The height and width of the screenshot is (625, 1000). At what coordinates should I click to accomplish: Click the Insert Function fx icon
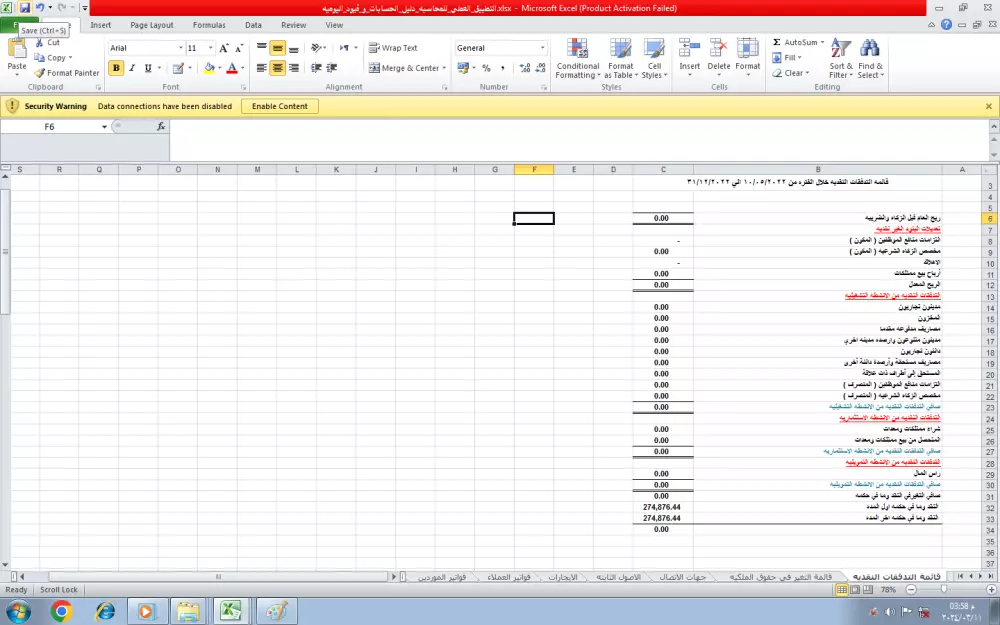(x=161, y=126)
